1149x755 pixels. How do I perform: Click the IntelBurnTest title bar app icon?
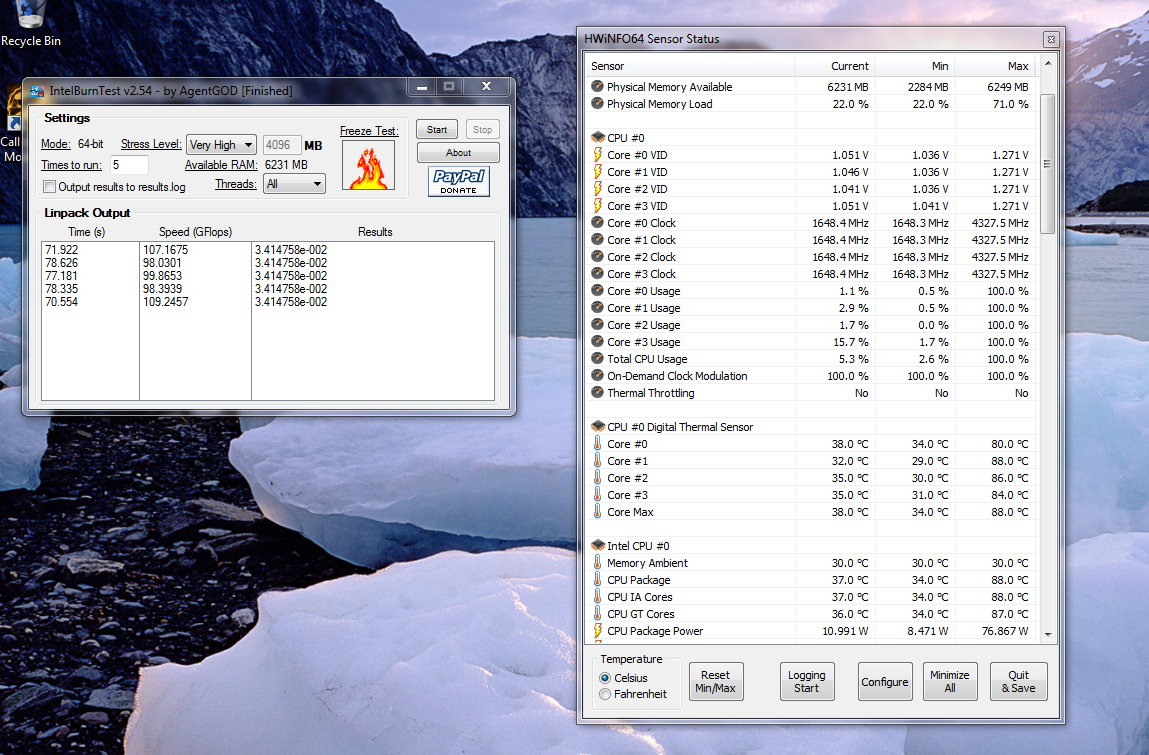[x=37, y=92]
